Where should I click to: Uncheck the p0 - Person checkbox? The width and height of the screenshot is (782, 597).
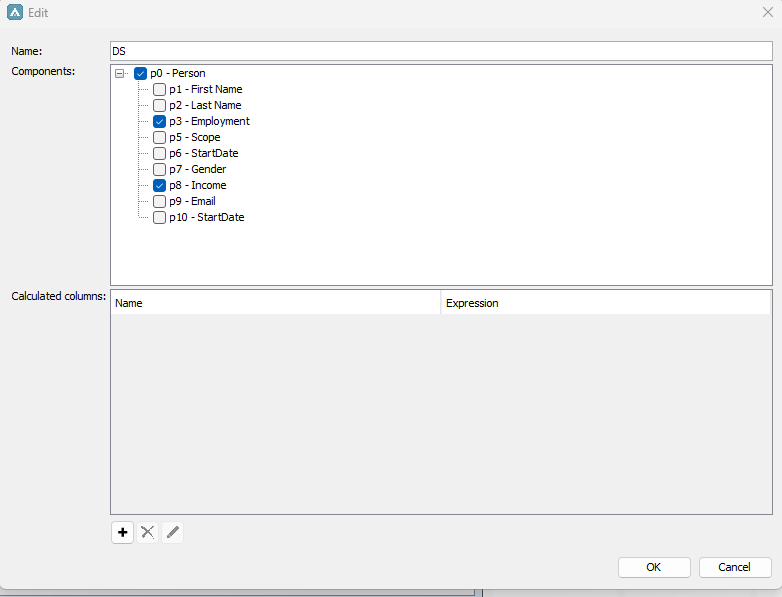(x=140, y=73)
